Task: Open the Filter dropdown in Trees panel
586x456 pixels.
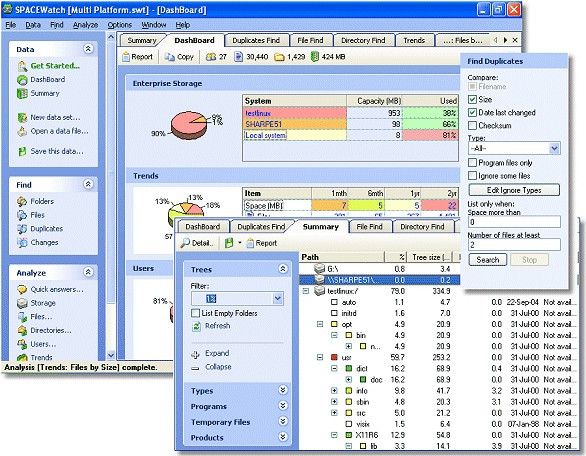Action: (x=277, y=299)
